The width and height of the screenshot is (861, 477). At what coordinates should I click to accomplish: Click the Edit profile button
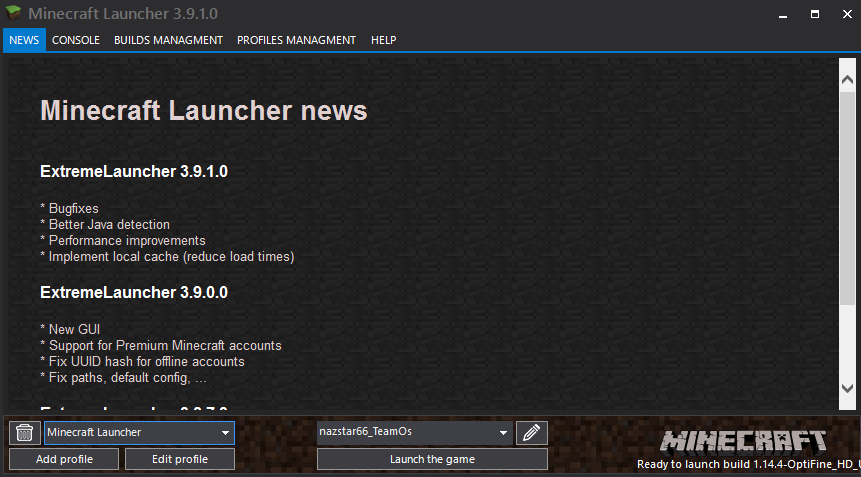coord(180,459)
